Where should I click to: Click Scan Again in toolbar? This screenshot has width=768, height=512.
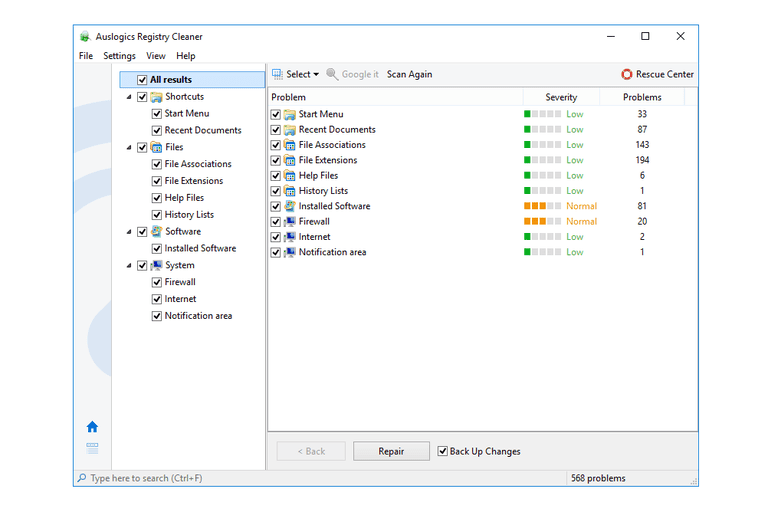pos(409,74)
